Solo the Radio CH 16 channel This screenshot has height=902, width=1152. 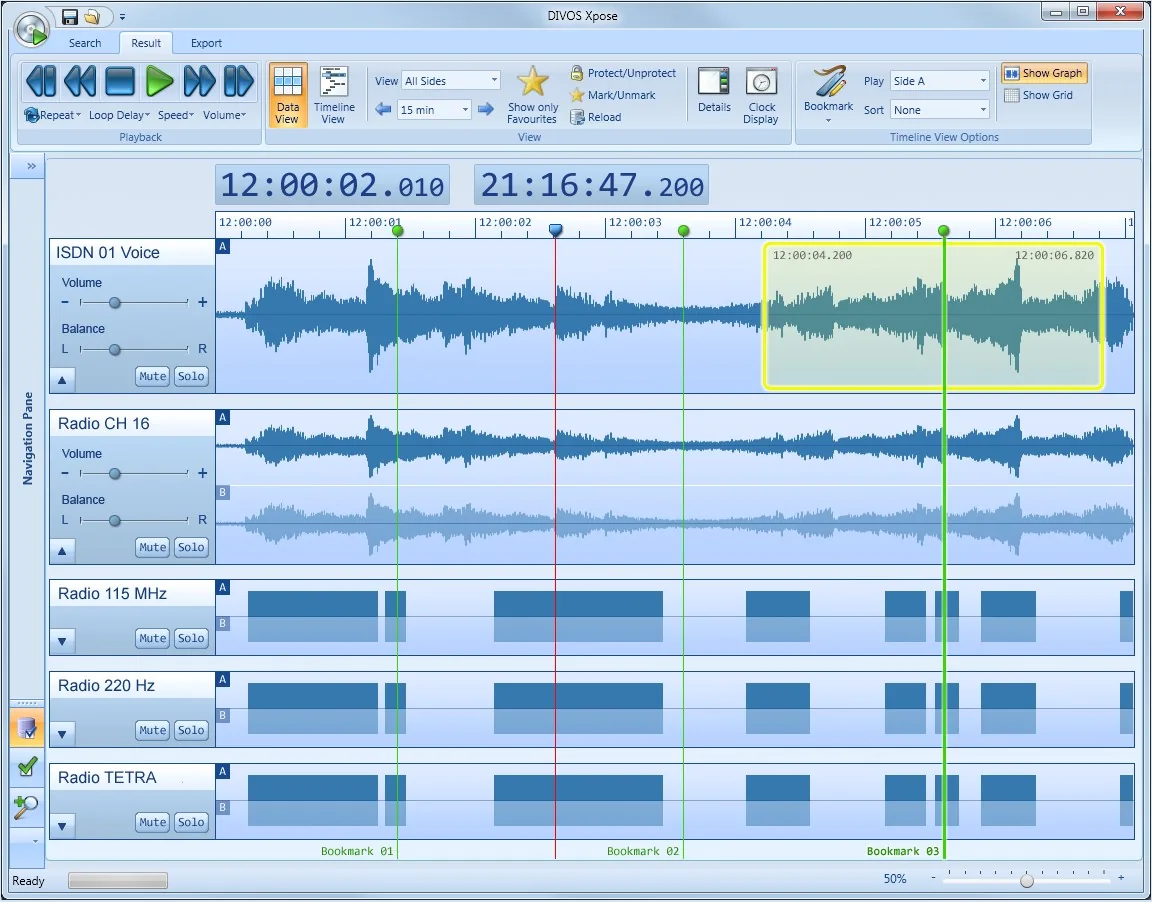[x=191, y=547]
